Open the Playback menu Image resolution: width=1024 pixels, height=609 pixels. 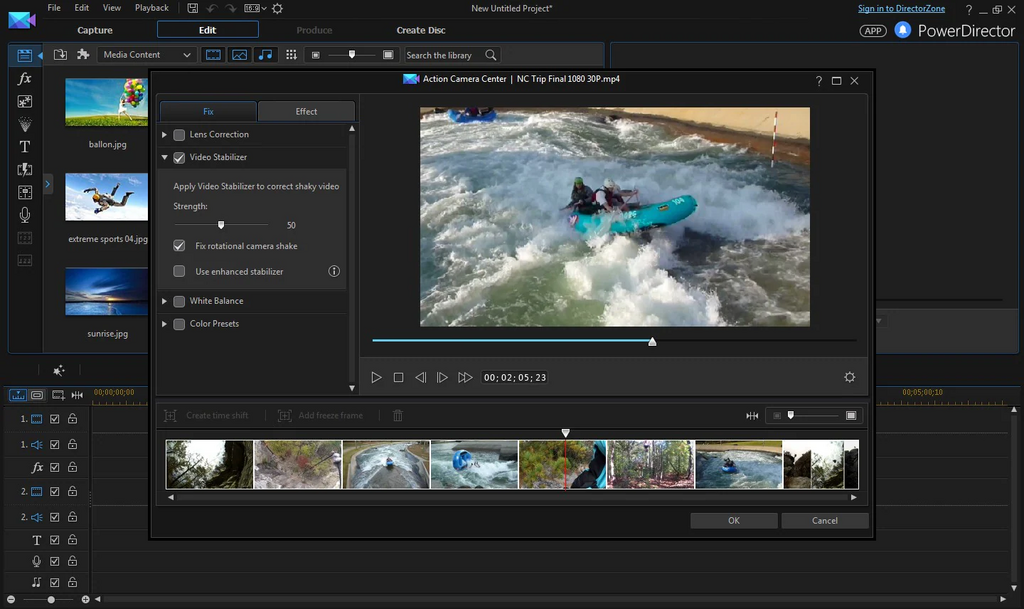152,8
